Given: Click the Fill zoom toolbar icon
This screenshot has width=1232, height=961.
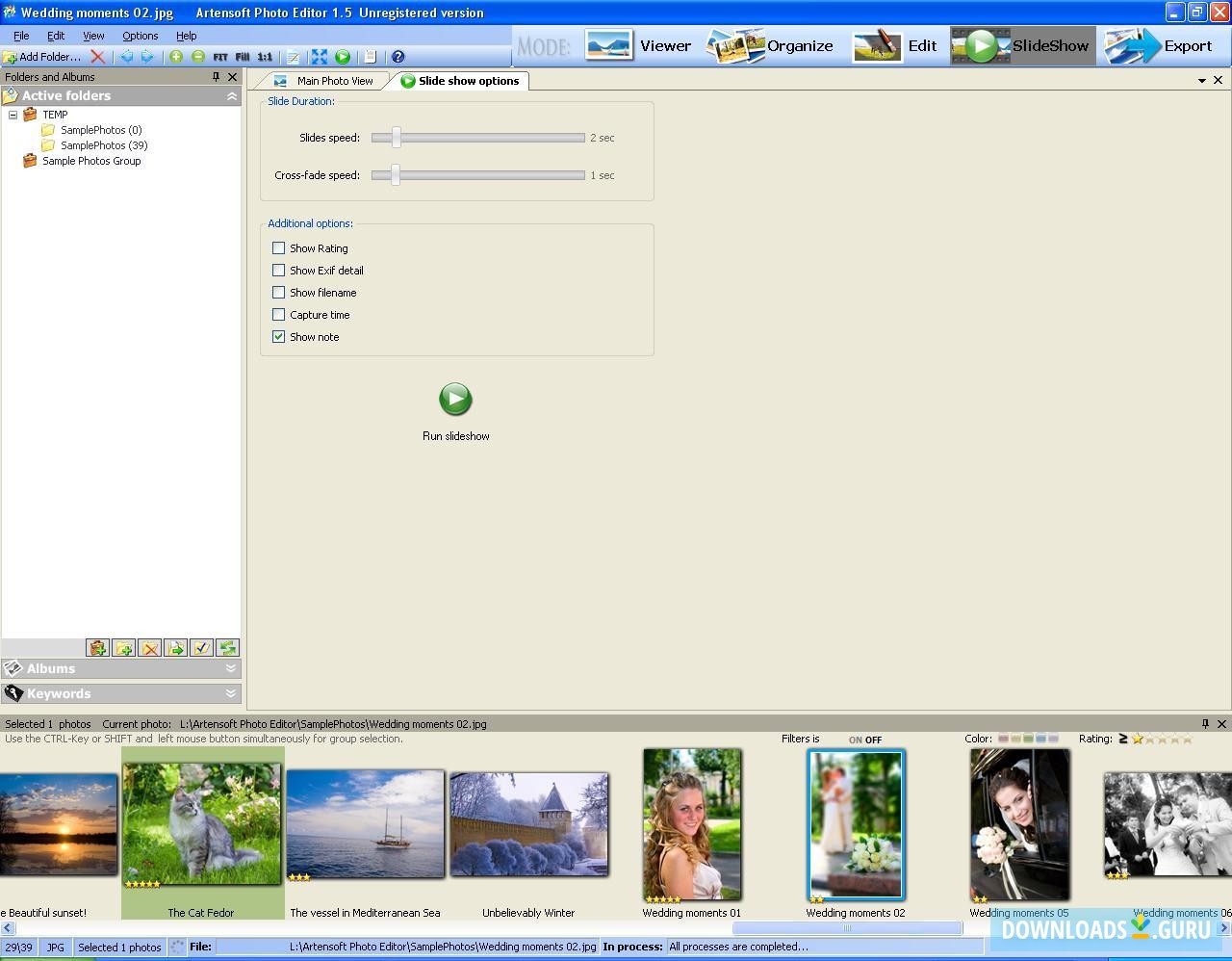Looking at the screenshot, I should pos(243,56).
